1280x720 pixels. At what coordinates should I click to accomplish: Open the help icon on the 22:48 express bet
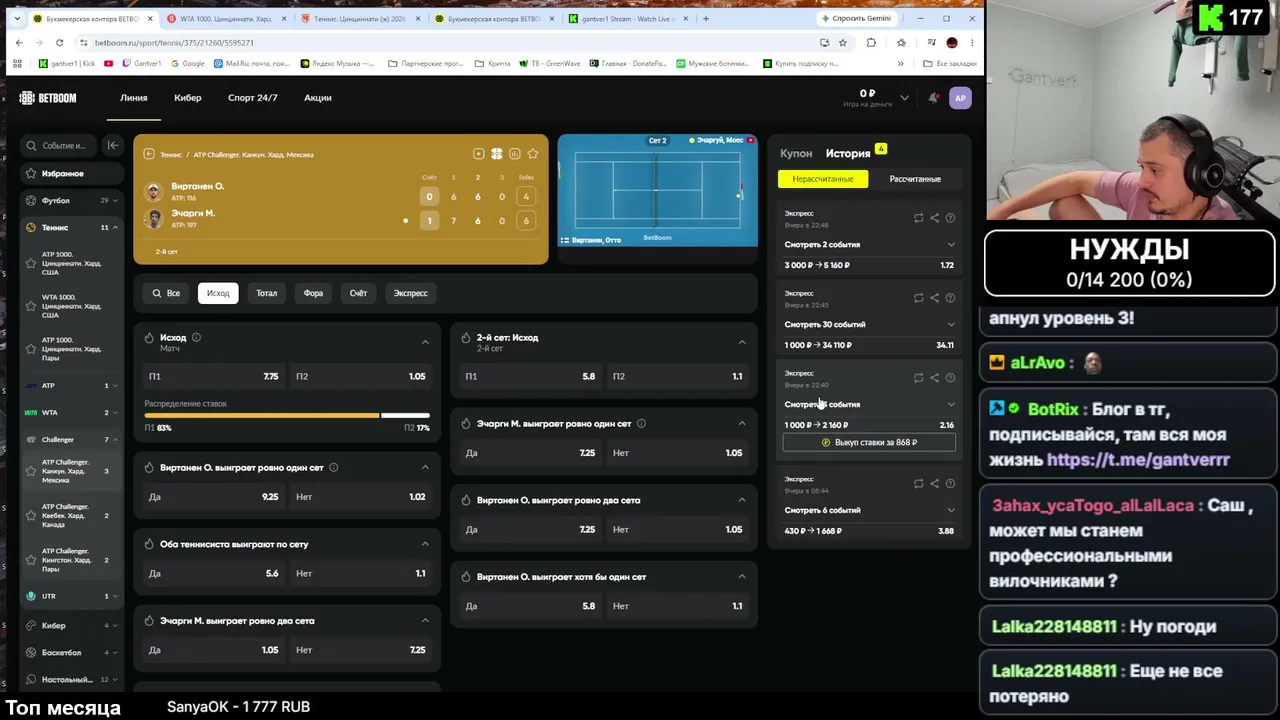point(950,218)
